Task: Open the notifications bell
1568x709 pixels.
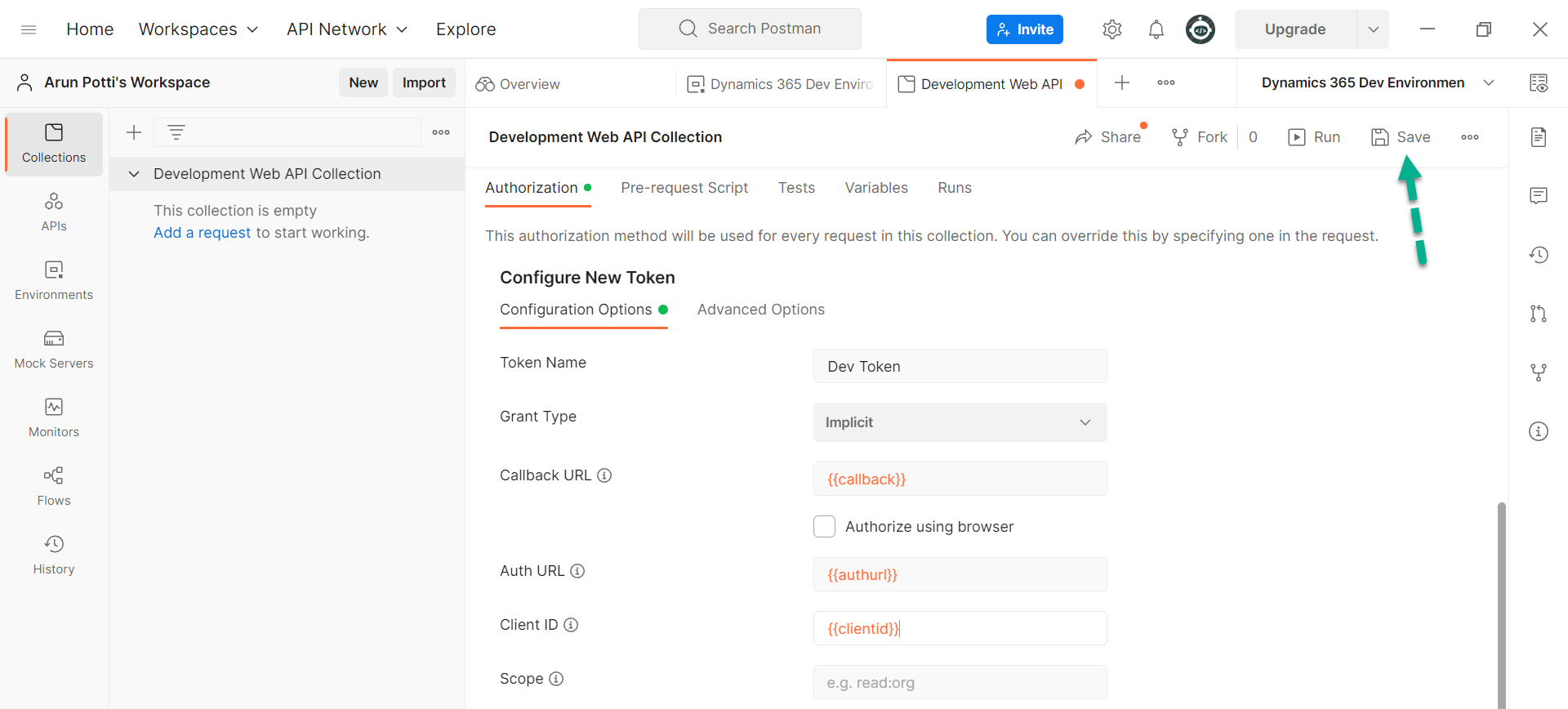Action: 1156,29
